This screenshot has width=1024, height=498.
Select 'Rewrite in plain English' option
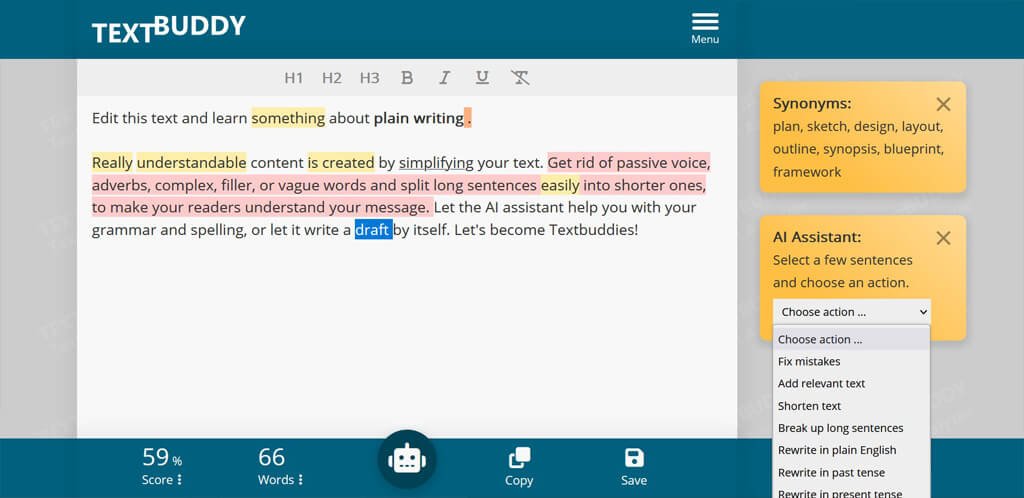click(851, 450)
